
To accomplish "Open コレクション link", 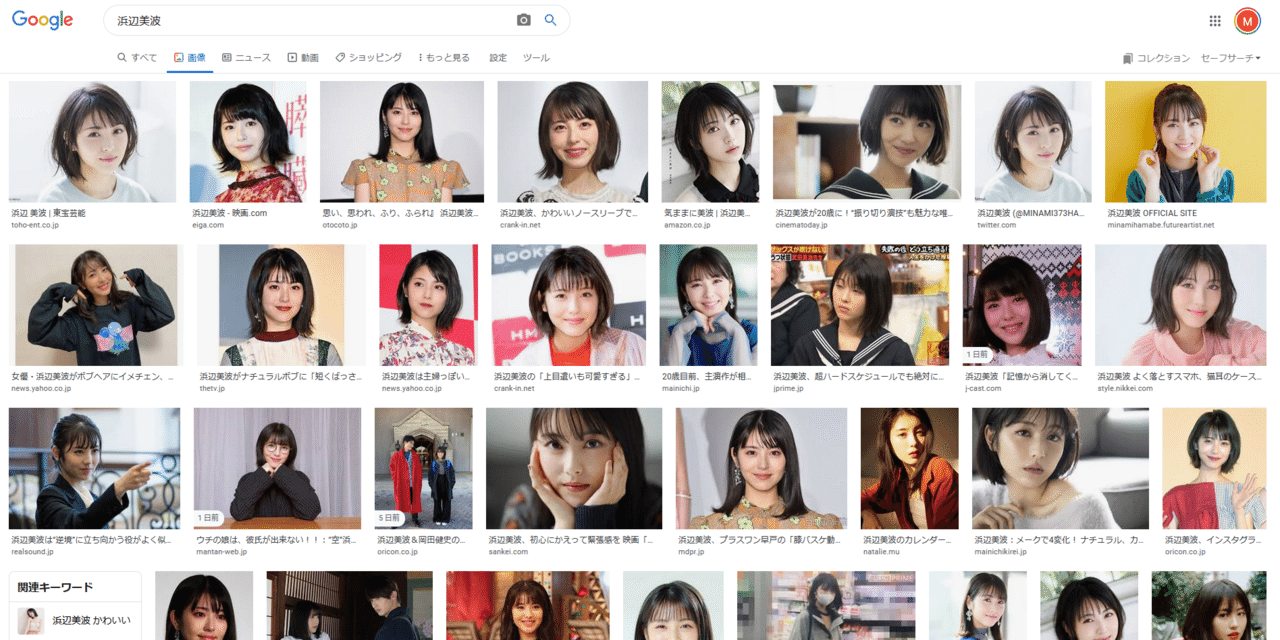I will click(x=1156, y=58).
